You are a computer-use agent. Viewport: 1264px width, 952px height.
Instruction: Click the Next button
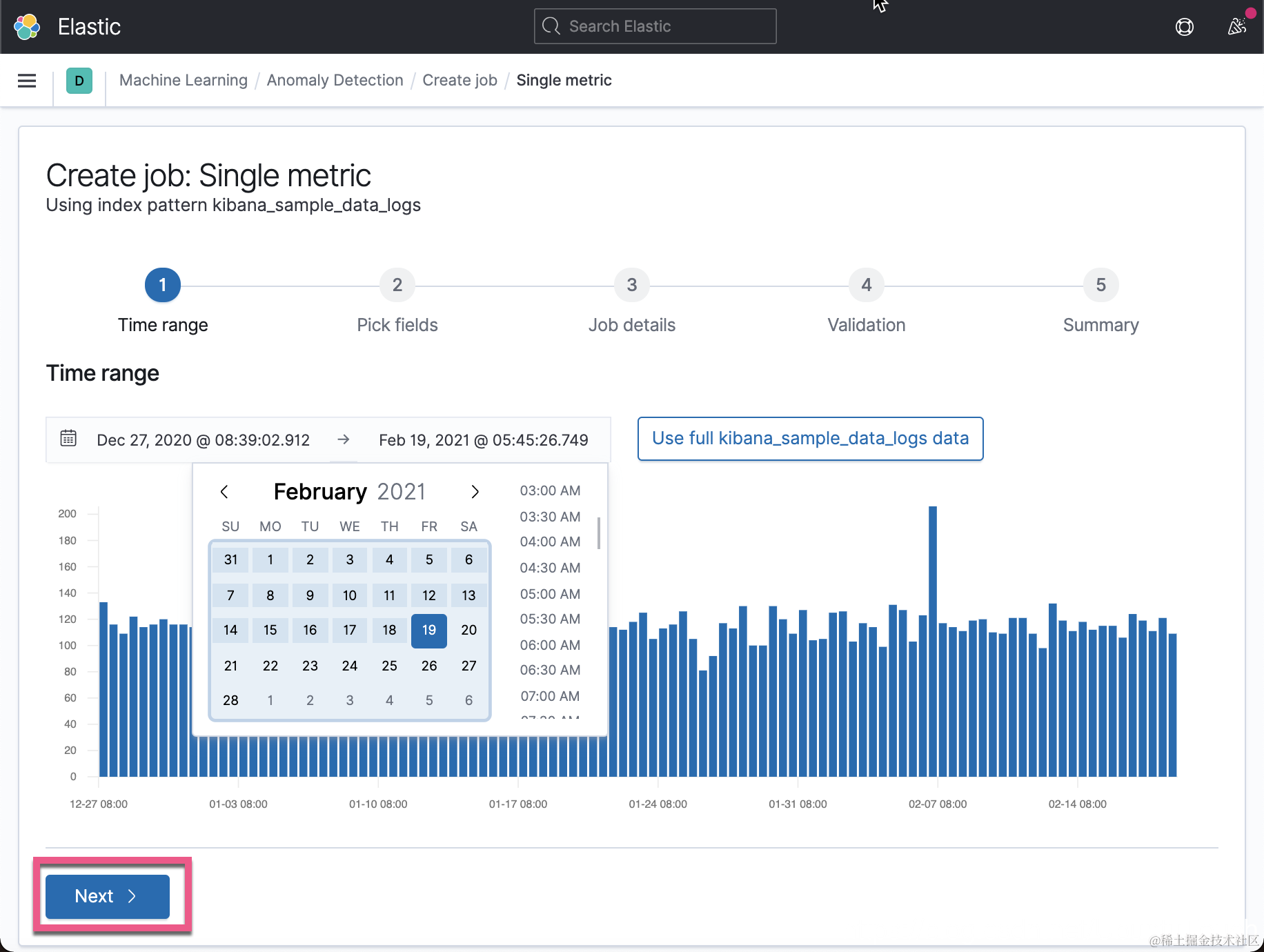pyautogui.click(x=108, y=896)
